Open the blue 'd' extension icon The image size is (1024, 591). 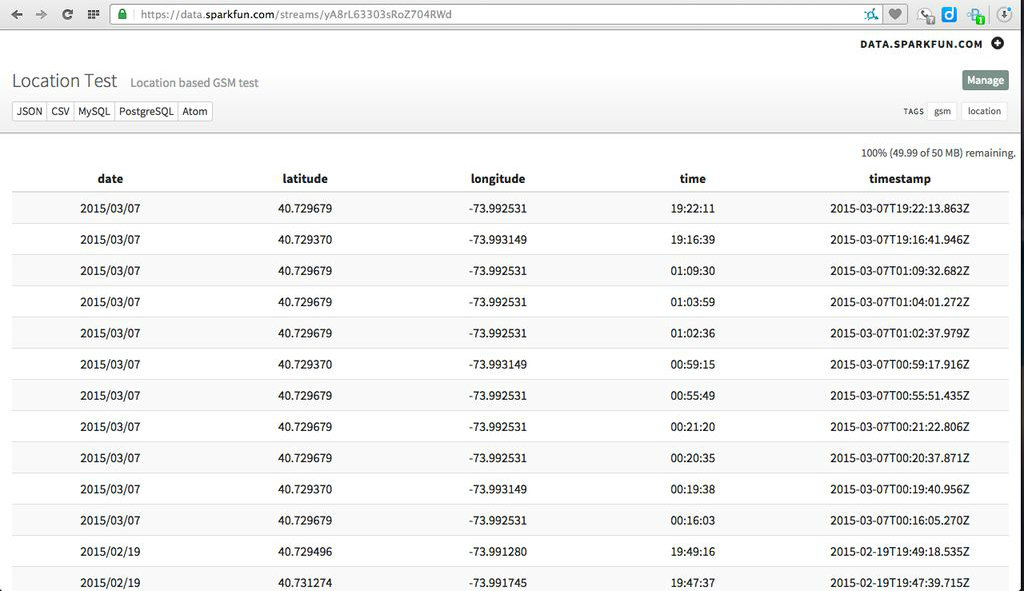(x=950, y=14)
